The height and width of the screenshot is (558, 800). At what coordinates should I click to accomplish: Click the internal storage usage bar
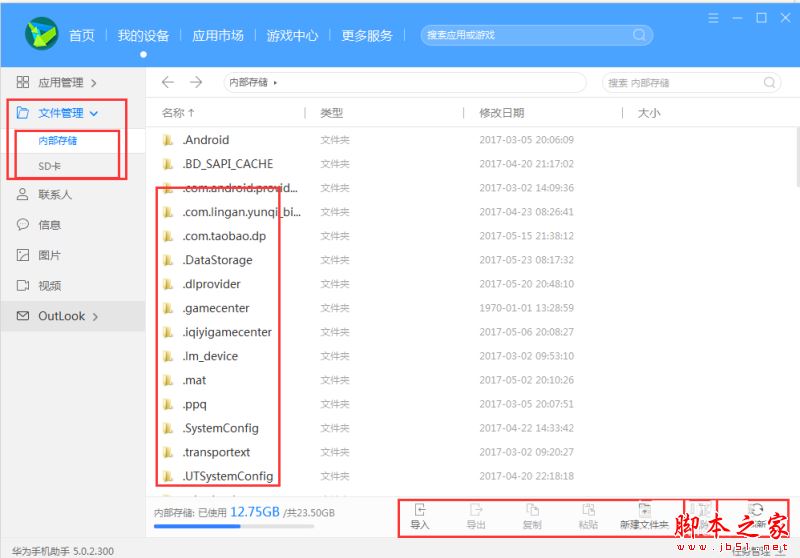(x=234, y=526)
